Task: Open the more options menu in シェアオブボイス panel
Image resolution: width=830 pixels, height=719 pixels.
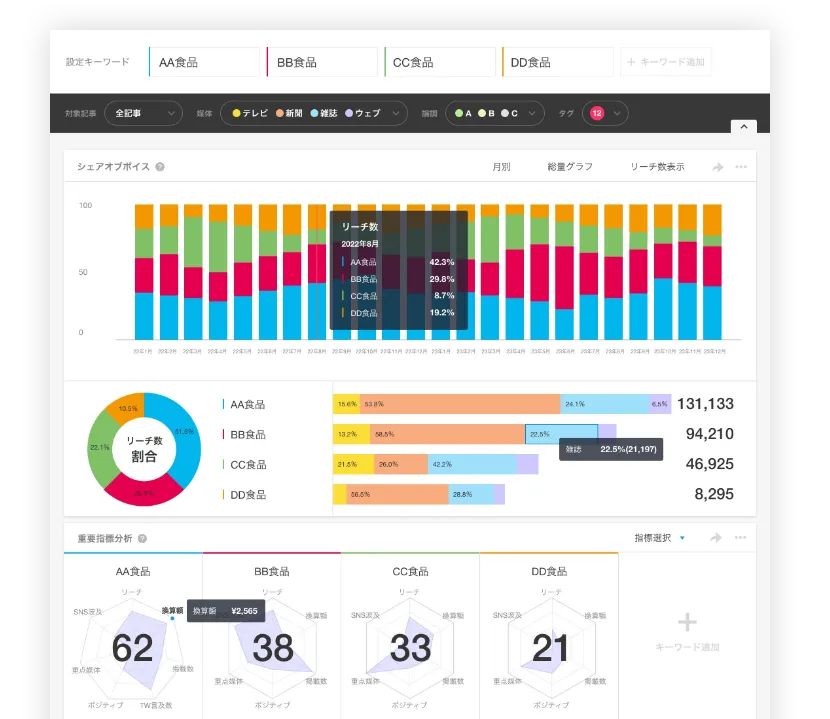Action: click(741, 167)
